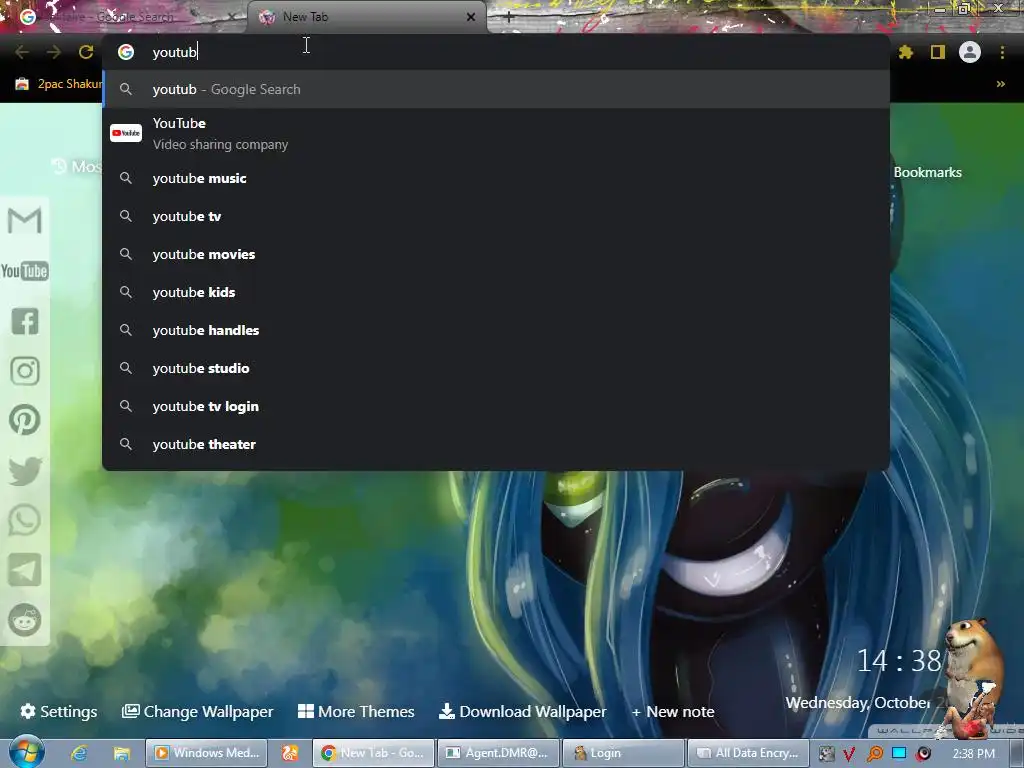Click the blue monitor tray icon
This screenshot has height=768, width=1024.
(899, 754)
